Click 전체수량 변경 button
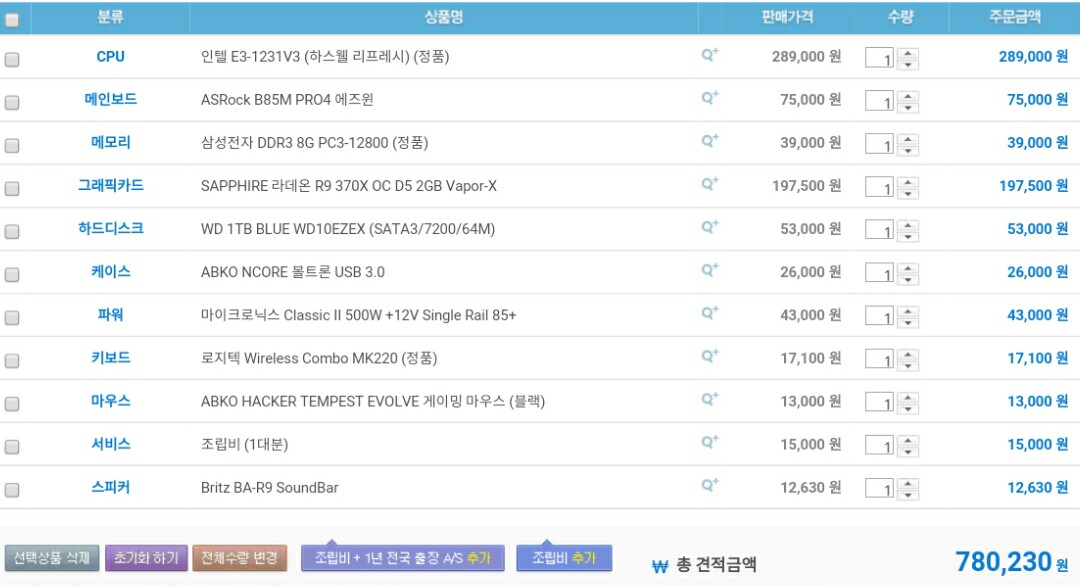Image resolution: width=1080 pixels, height=587 pixels. coord(239,558)
